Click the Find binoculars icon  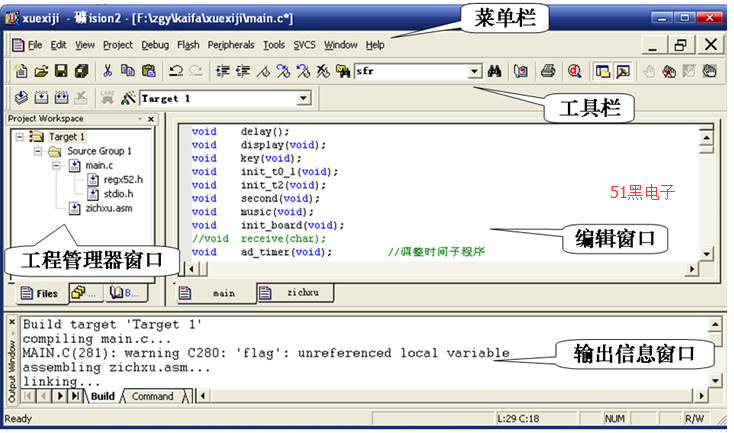(494, 71)
